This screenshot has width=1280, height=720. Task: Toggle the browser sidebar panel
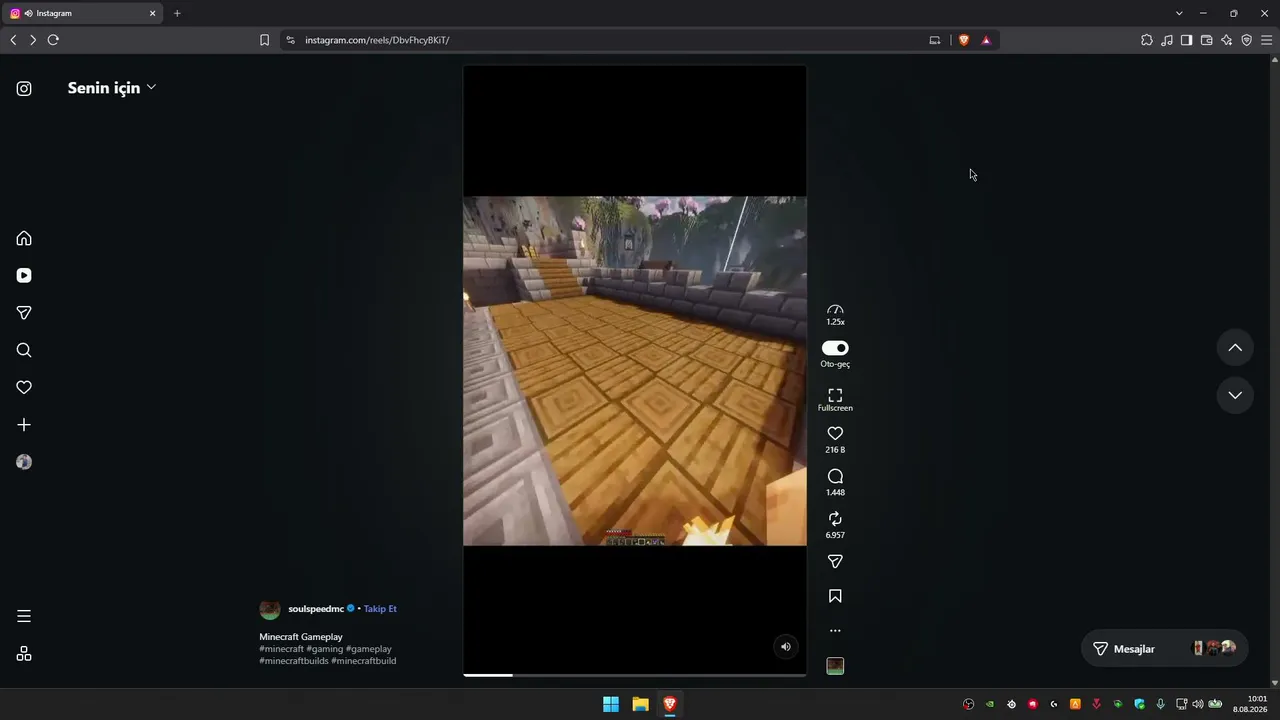pyautogui.click(x=1187, y=40)
